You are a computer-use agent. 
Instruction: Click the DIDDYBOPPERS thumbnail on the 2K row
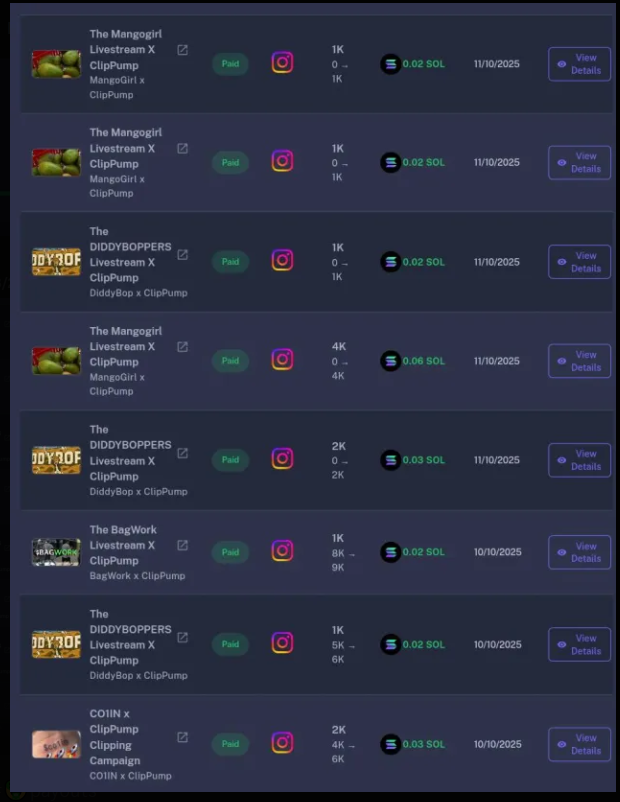click(x=56, y=460)
